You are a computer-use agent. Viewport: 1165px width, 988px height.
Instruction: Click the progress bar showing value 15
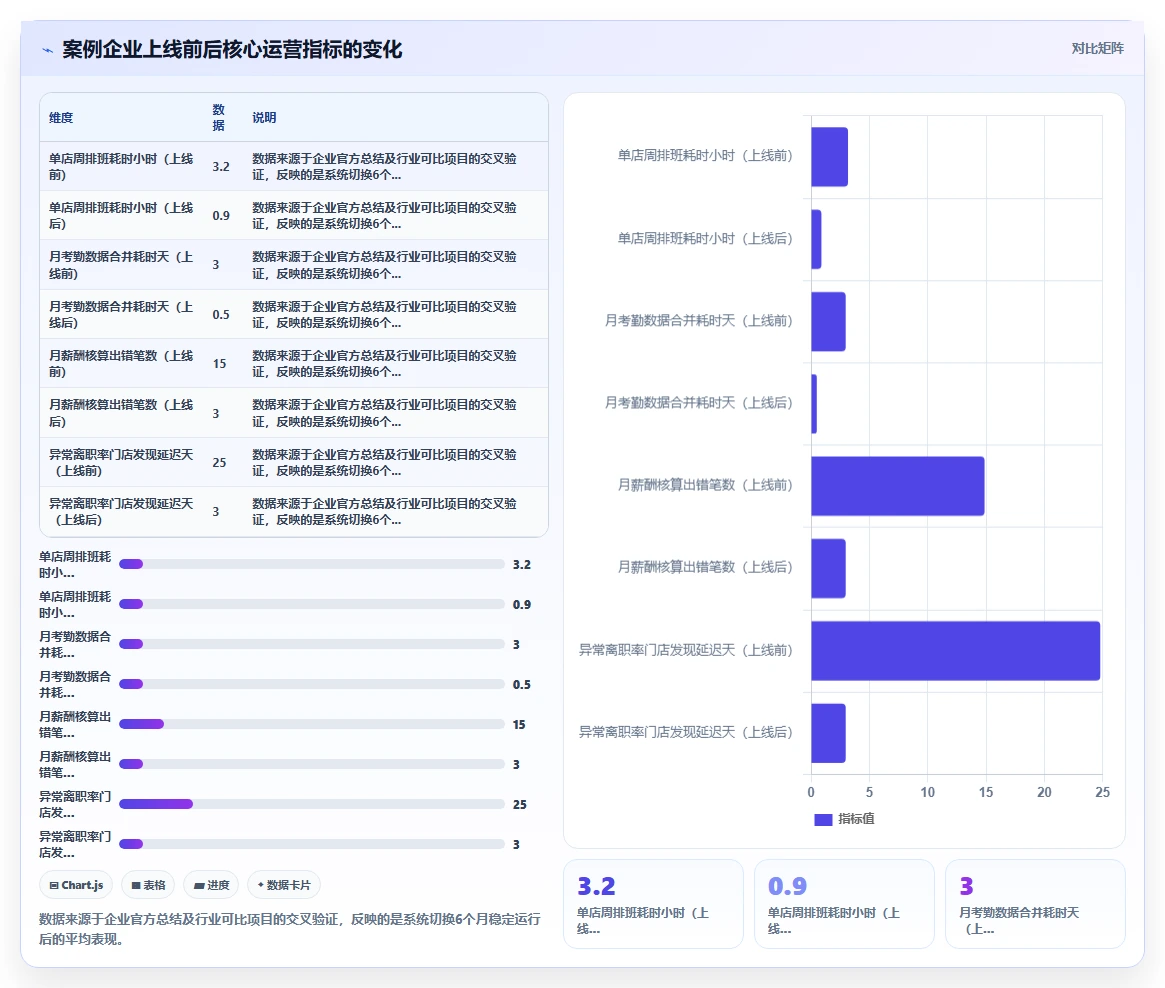point(311,724)
